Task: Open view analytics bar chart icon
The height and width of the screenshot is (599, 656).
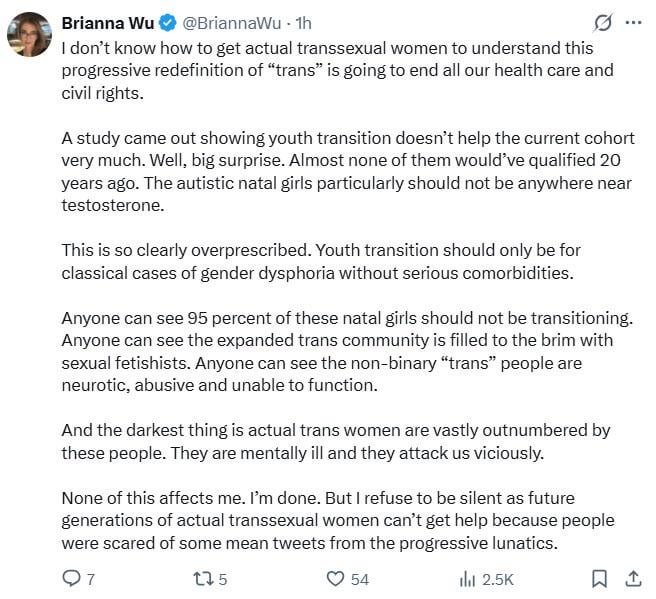Action: pyautogui.click(x=467, y=578)
